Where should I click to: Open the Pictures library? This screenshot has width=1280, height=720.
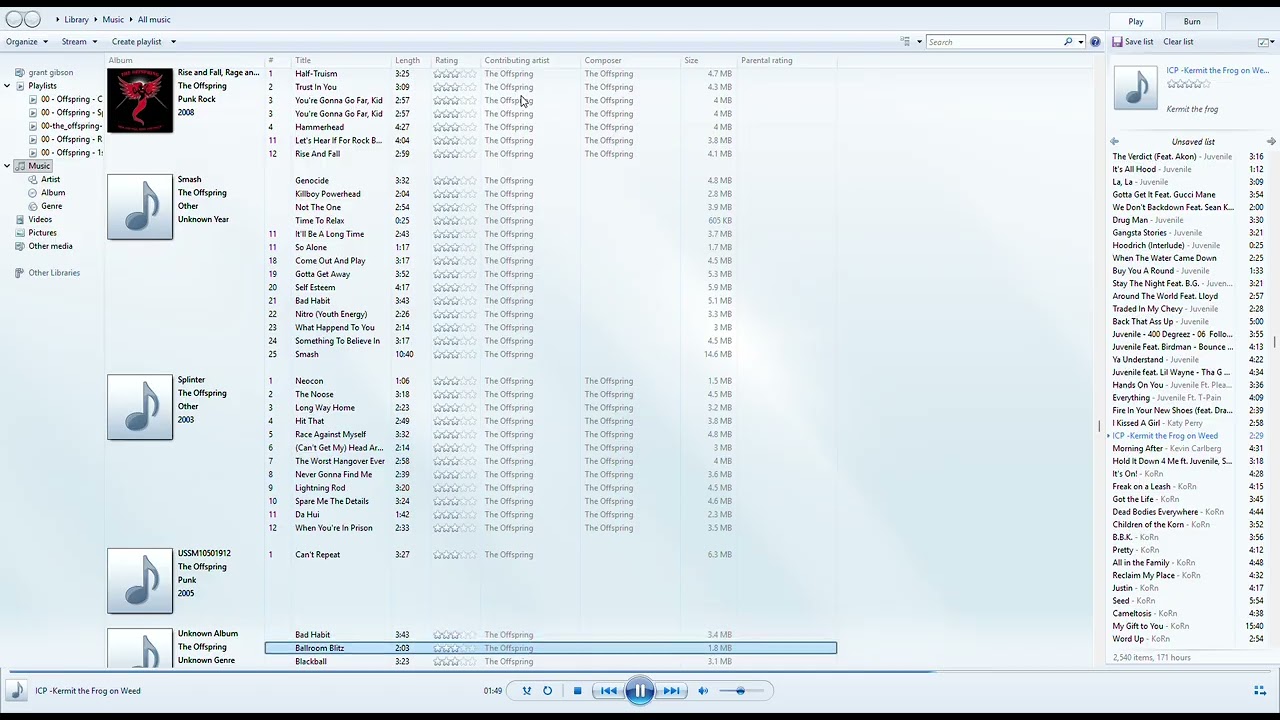click(x=42, y=233)
